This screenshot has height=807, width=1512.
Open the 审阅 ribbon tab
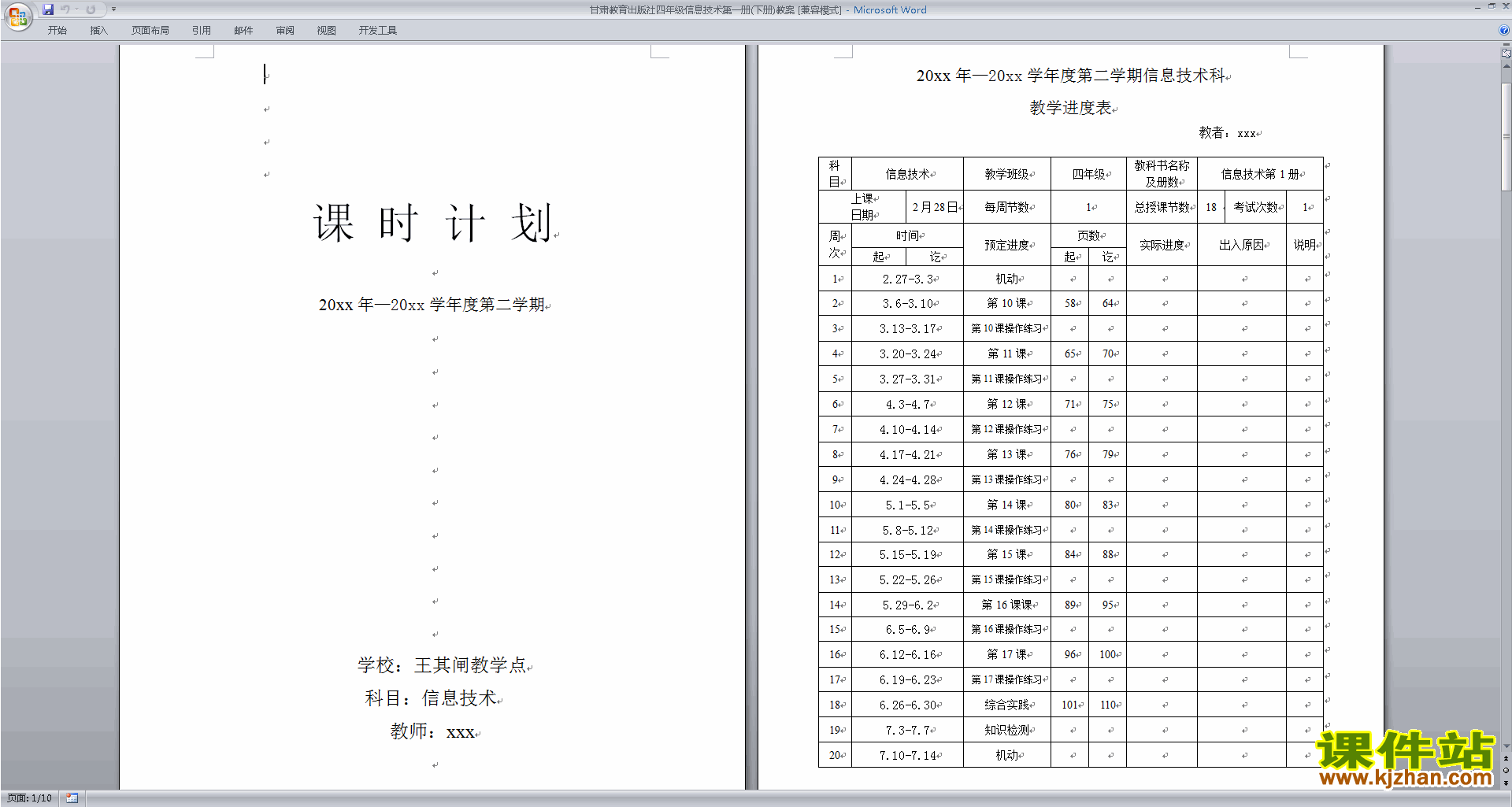285,31
